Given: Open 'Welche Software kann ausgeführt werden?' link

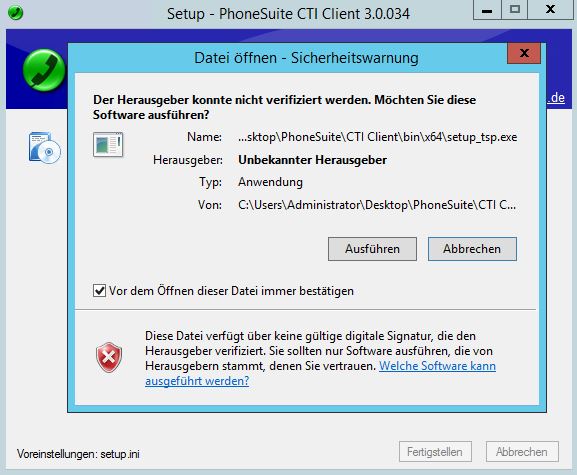Looking at the screenshot, I should (x=321, y=373).
